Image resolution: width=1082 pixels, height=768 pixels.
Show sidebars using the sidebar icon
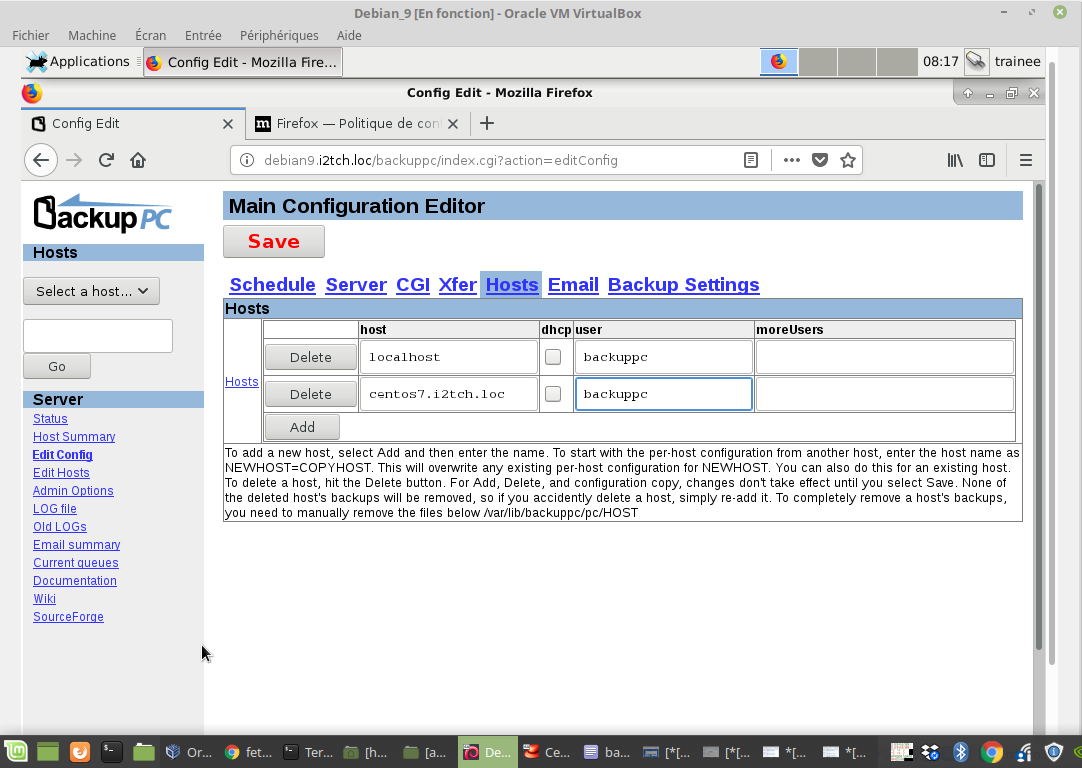[x=987, y=160]
